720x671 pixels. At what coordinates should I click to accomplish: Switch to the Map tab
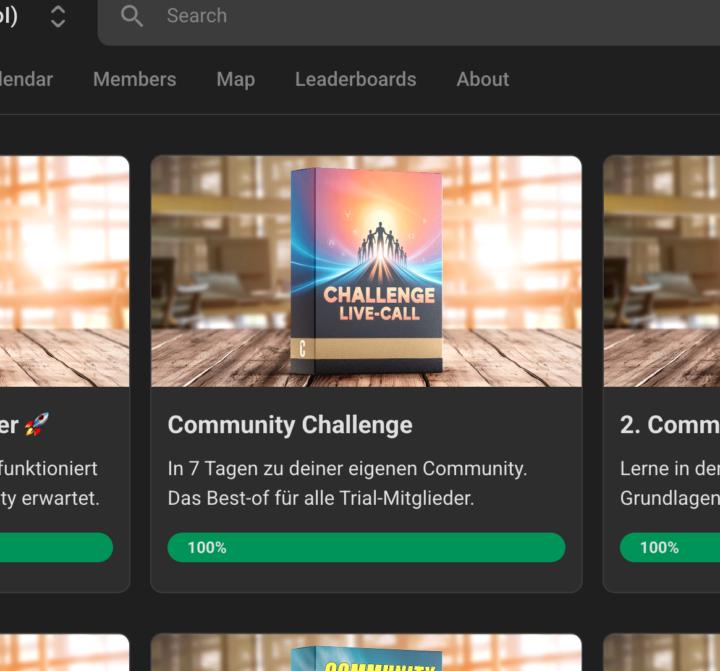tap(236, 79)
